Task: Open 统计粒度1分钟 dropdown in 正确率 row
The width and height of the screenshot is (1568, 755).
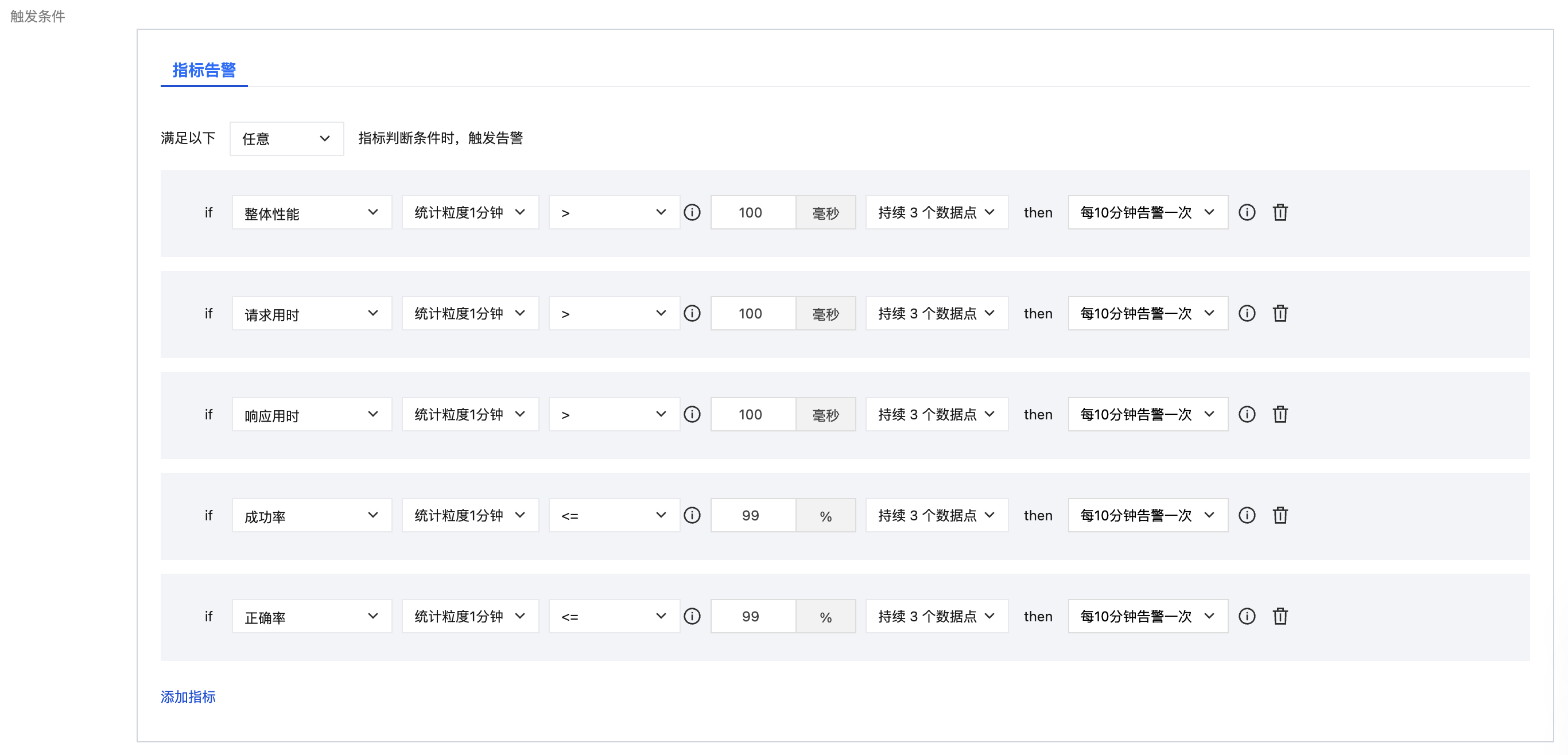Action: (471, 616)
